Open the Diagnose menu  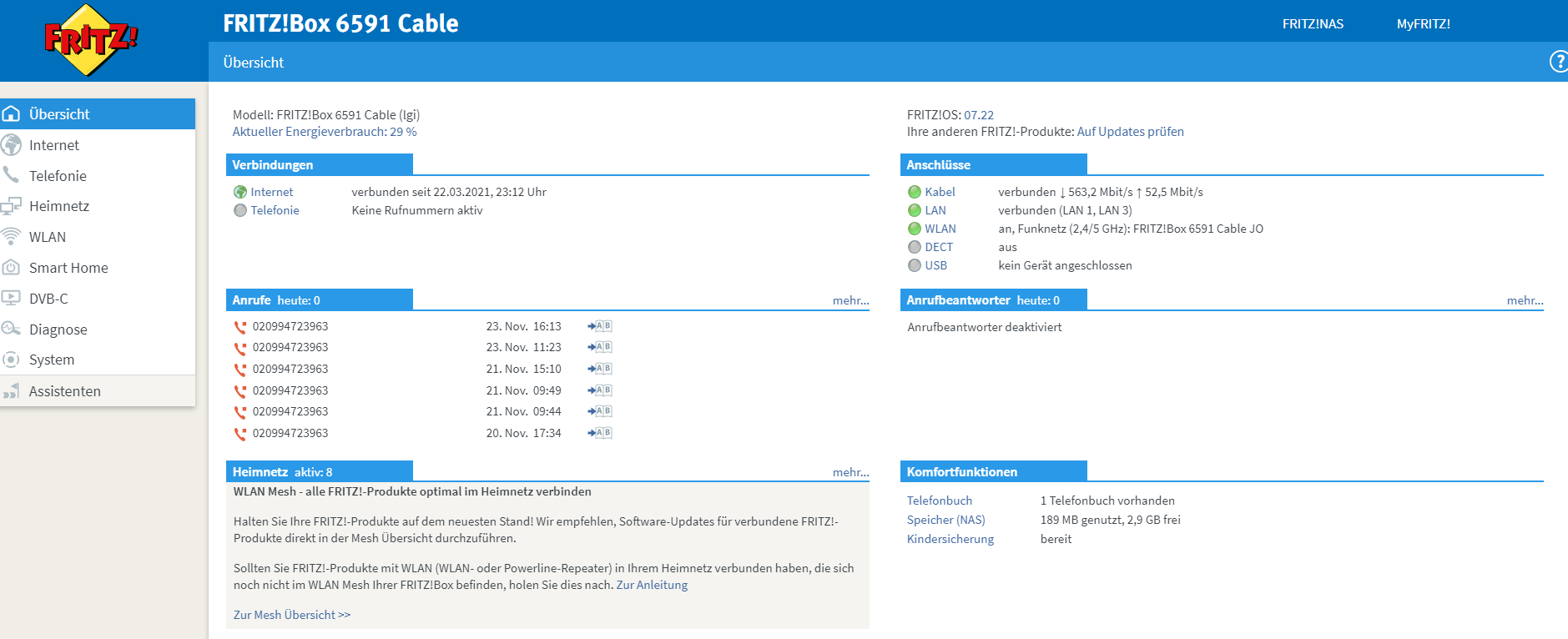(98, 330)
